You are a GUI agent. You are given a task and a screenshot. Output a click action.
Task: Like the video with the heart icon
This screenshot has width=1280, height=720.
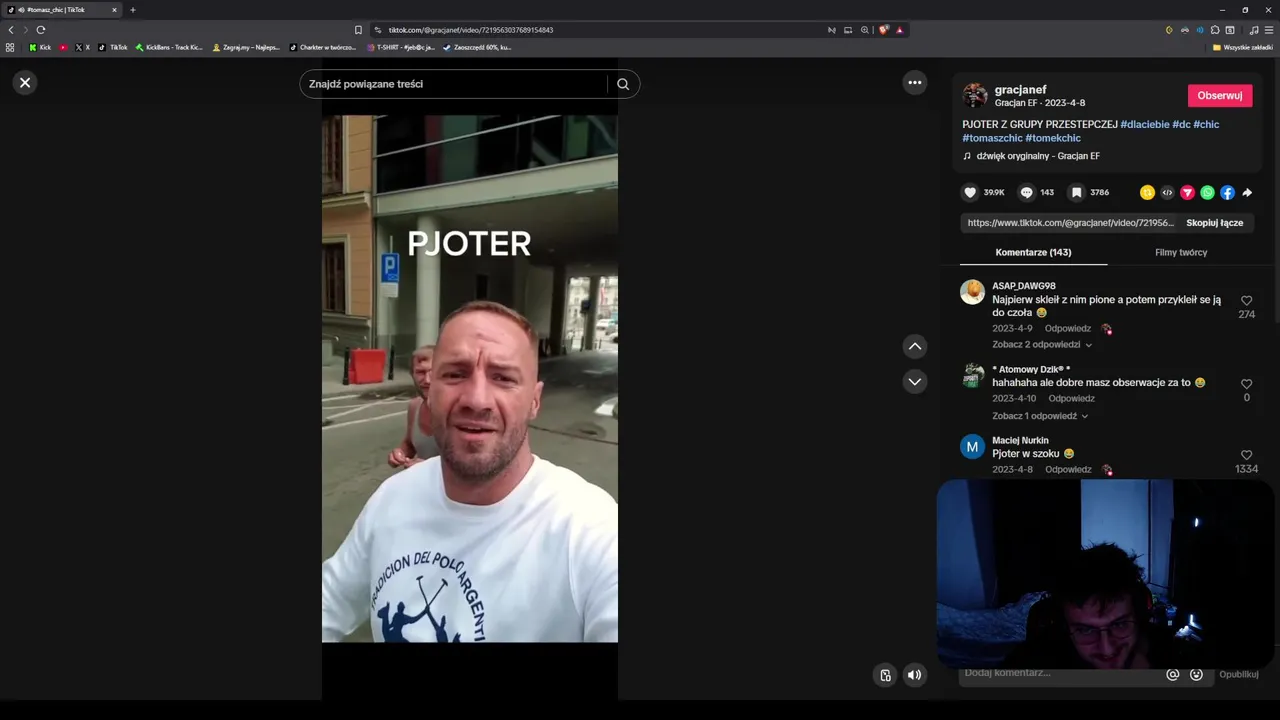click(x=970, y=192)
